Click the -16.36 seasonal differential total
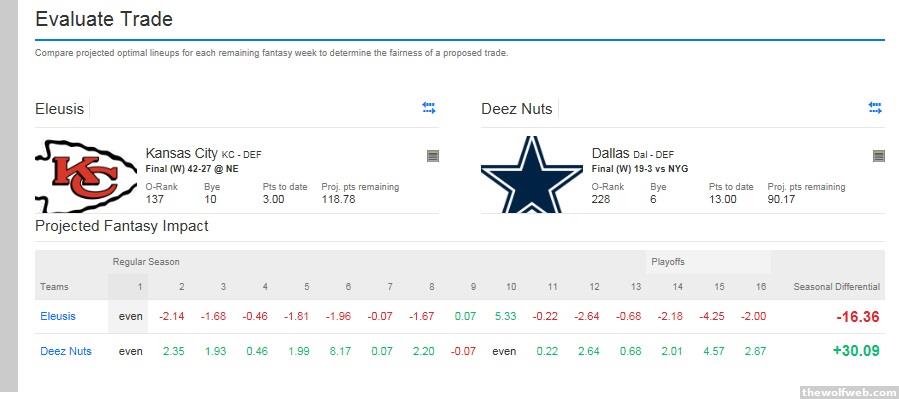This screenshot has width=899, height=399. 858,317
